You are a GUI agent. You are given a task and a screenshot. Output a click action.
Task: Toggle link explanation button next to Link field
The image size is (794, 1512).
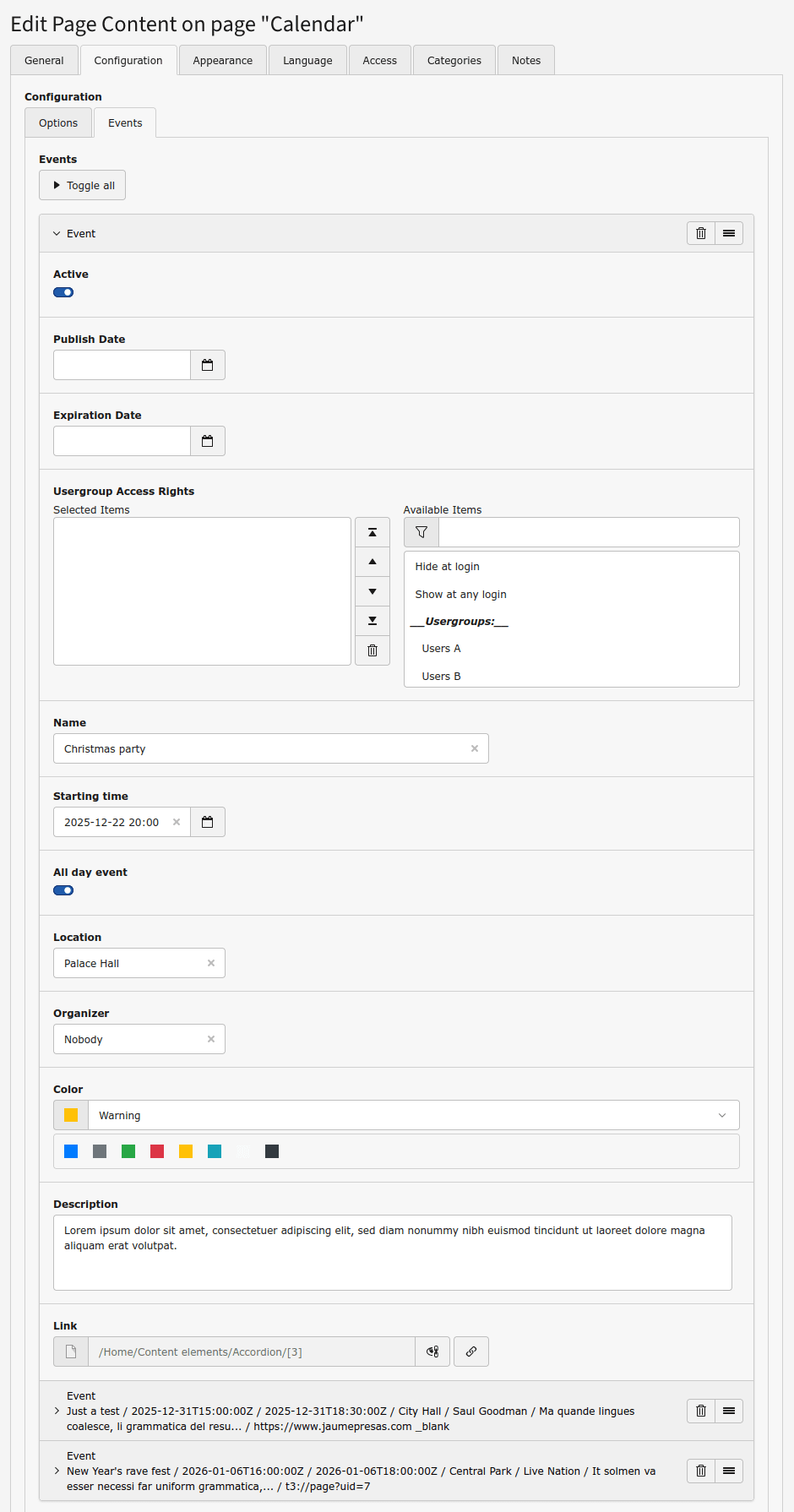tap(432, 1352)
